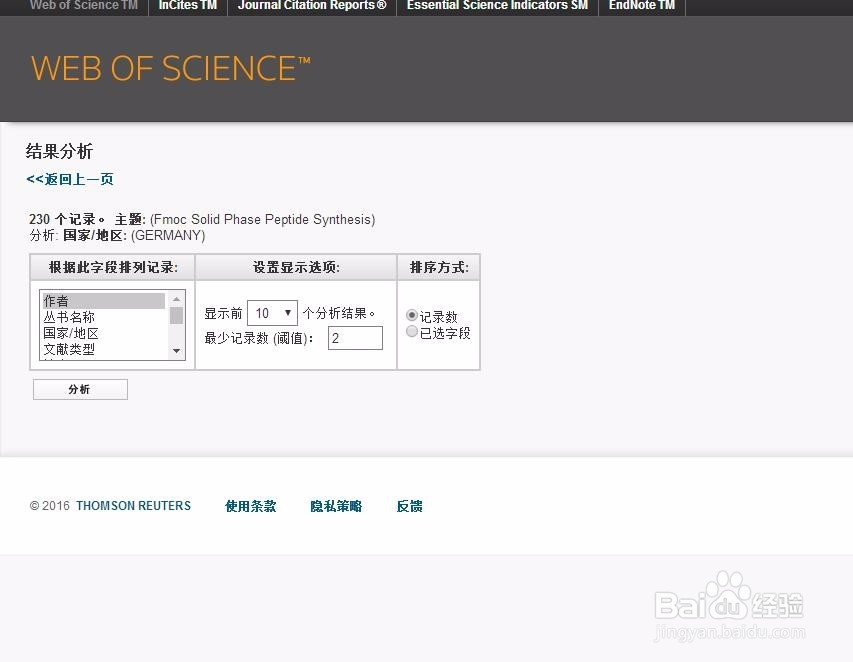
Task: Go back via <<返回上一页 link
Action: pos(70,179)
